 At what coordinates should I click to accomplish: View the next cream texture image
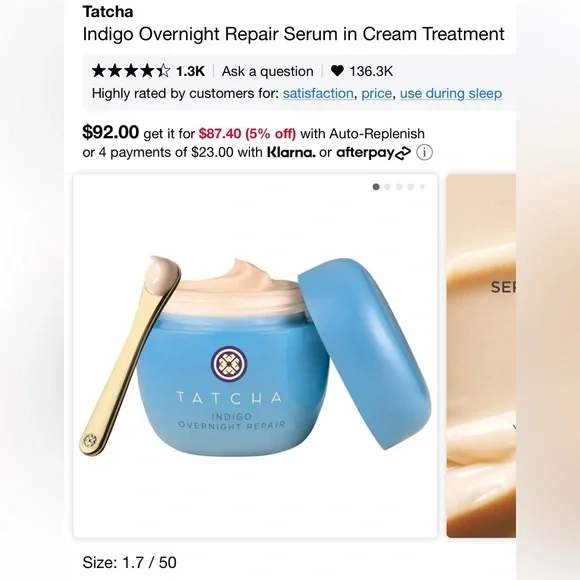[481, 356]
